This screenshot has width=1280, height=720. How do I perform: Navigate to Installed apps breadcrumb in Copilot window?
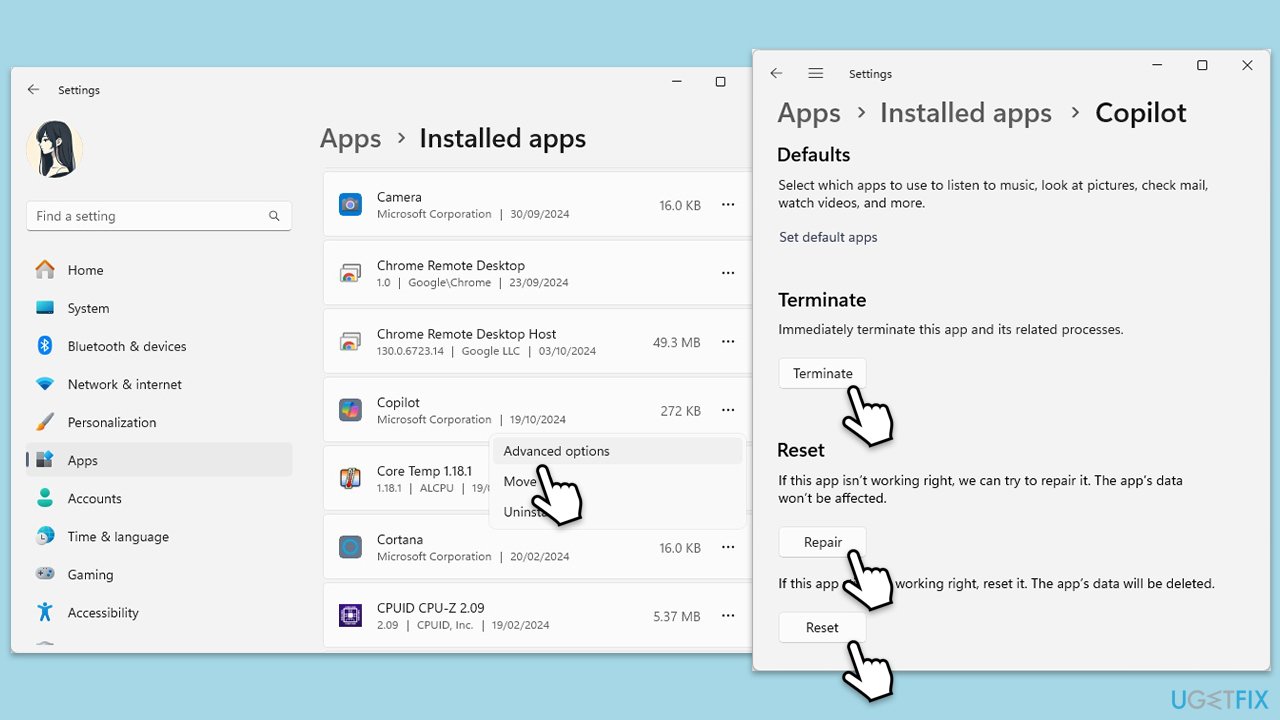coord(966,113)
